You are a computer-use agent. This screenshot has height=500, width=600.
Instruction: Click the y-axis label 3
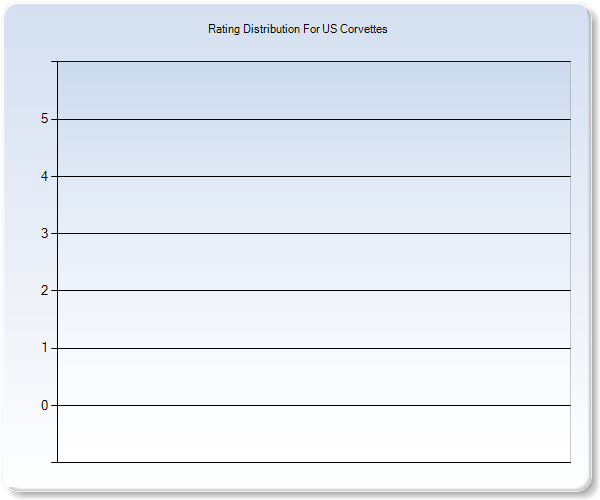[44, 233]
